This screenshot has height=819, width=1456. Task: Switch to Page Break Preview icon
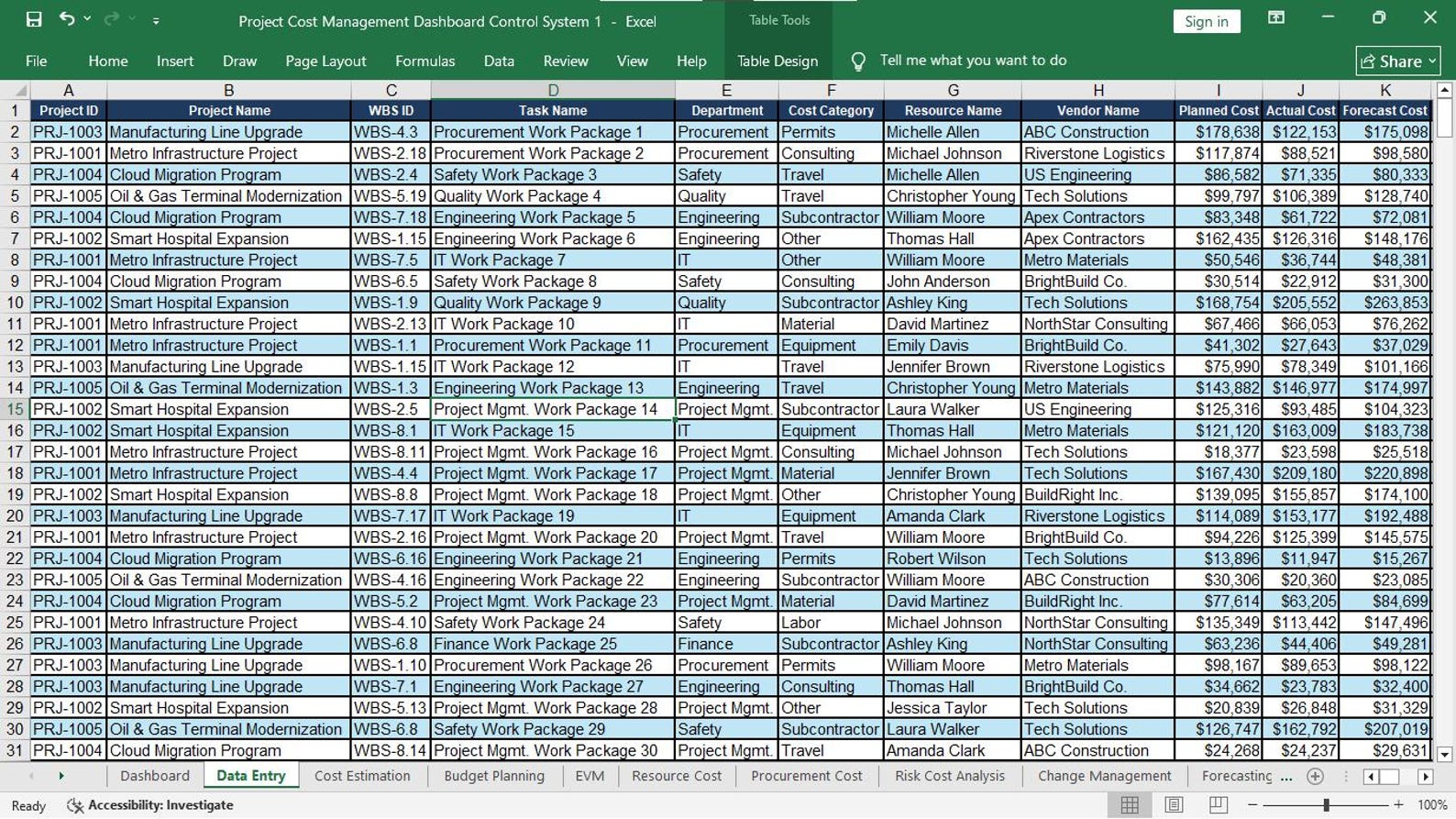[x=1218, y=804]
